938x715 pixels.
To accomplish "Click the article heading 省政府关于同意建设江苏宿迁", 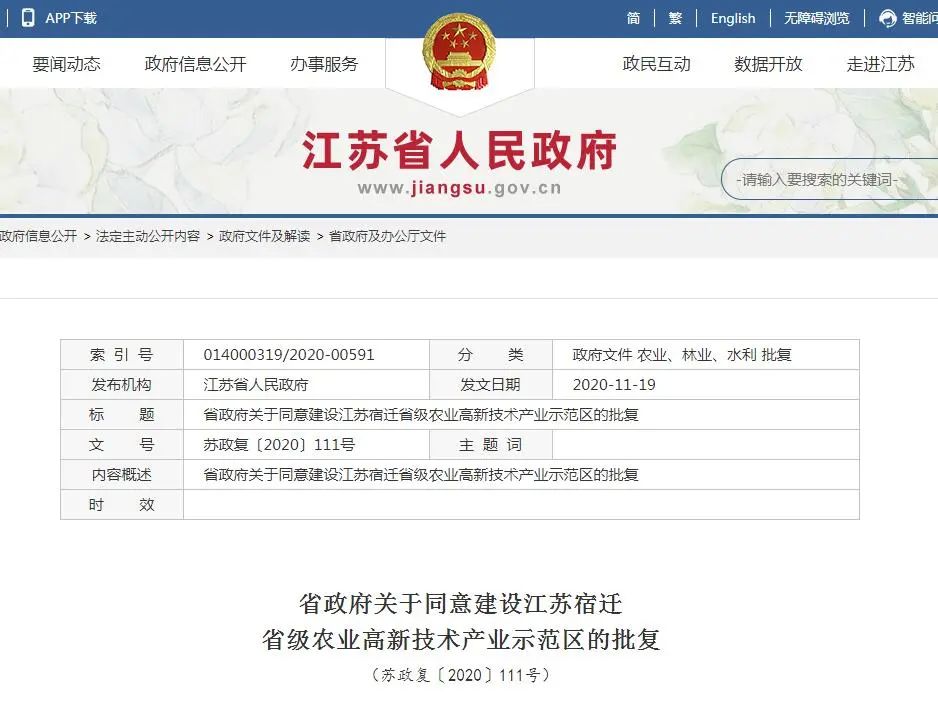I will [461, 604].
